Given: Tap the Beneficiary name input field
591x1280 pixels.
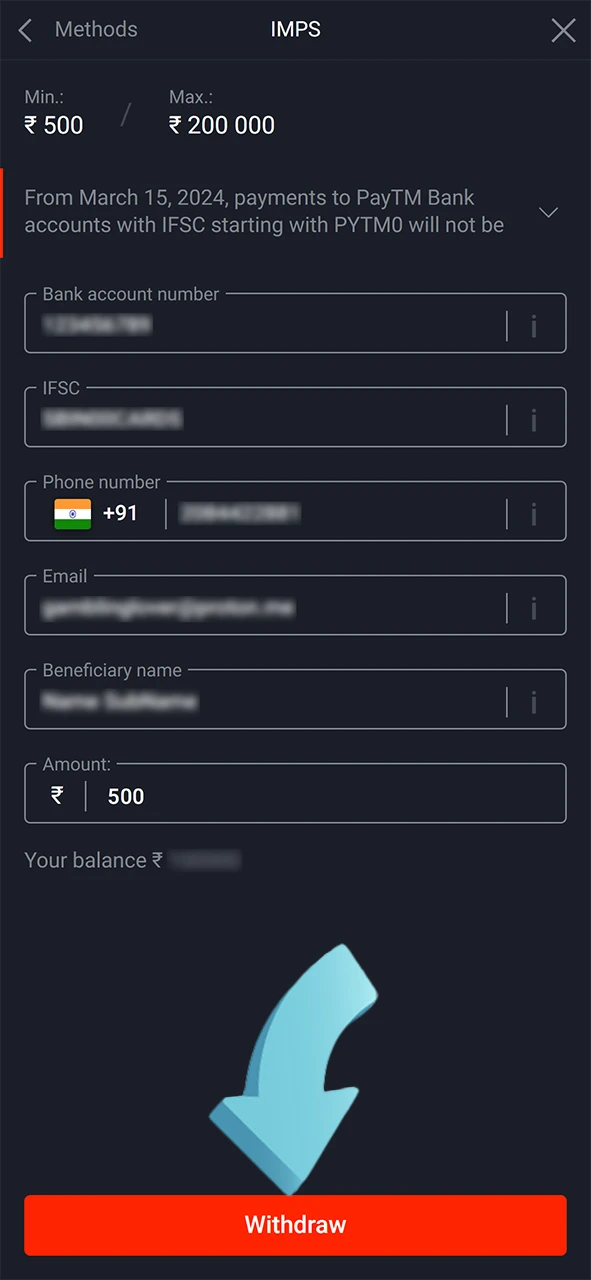Looking at the screenshot, I should pos(250,699).
